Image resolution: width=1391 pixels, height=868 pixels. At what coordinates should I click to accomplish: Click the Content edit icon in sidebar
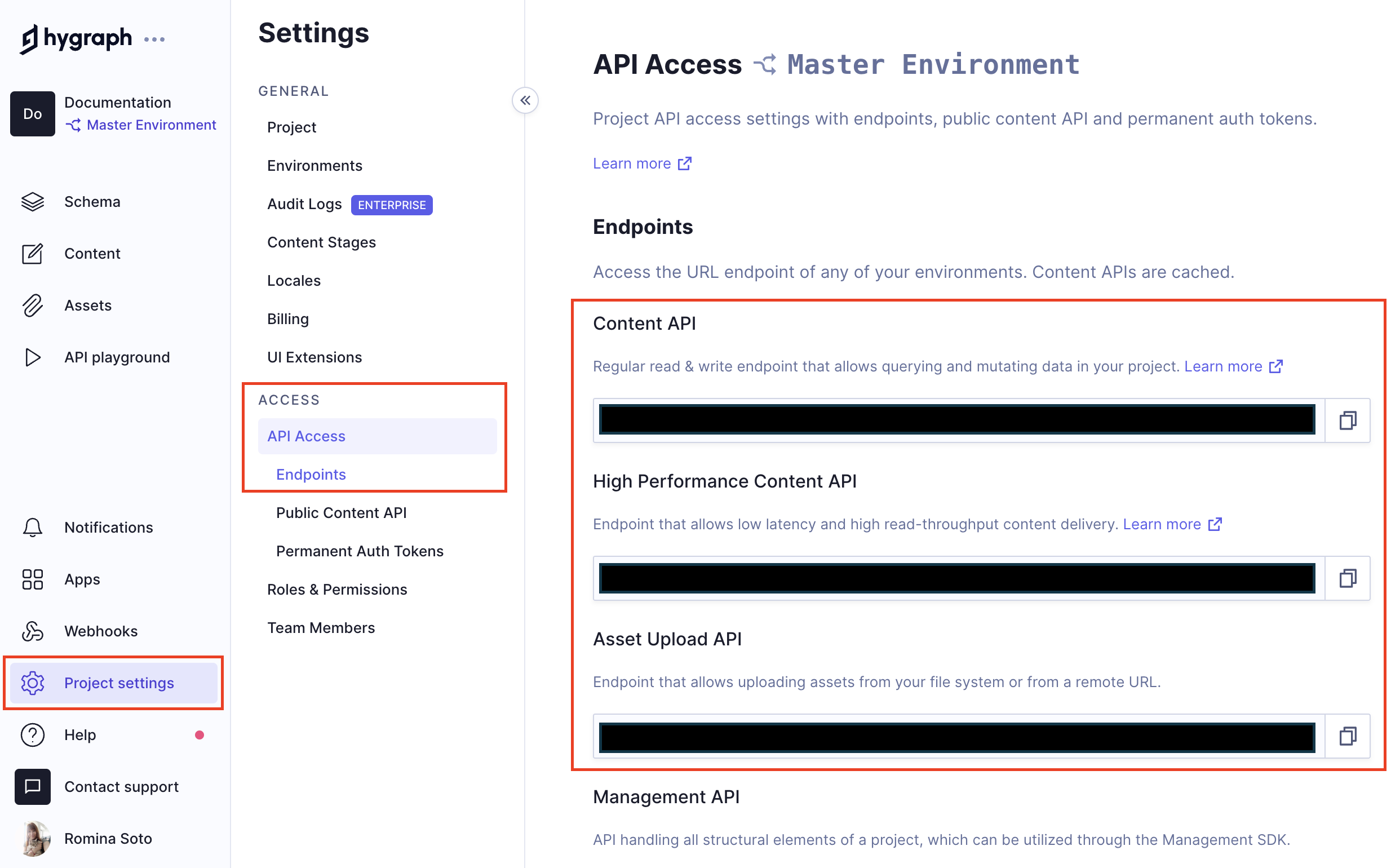pyautogui.click(x=32, y=253)
